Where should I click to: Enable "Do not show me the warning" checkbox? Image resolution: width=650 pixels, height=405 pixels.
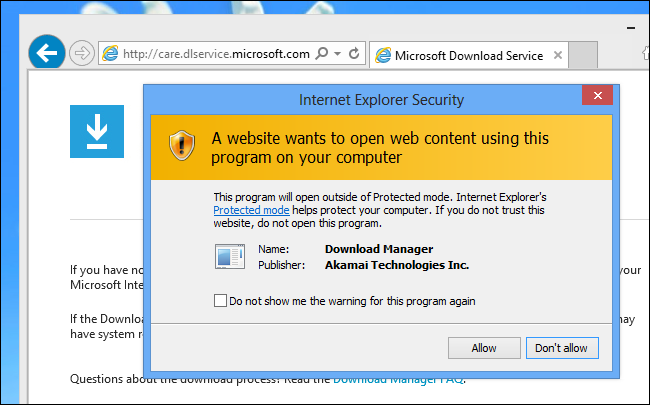(x=220, y=300)
